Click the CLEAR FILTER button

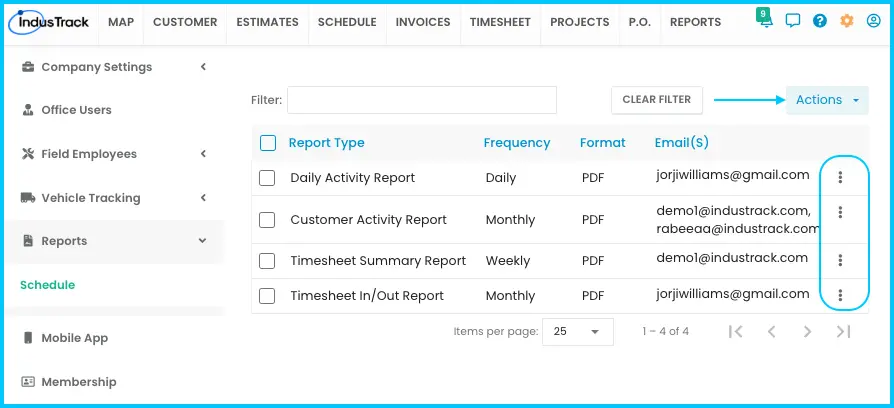pos(657,100)
